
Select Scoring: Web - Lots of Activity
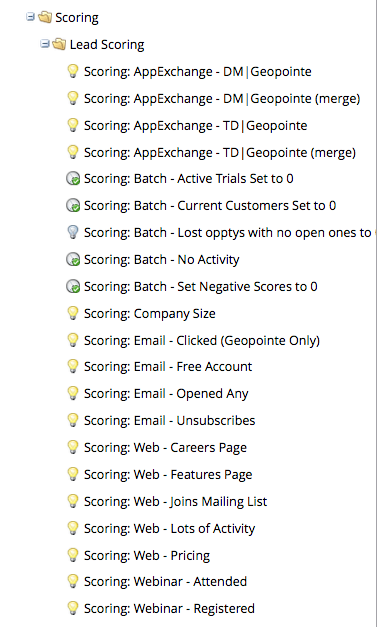[x=170, y=529]
